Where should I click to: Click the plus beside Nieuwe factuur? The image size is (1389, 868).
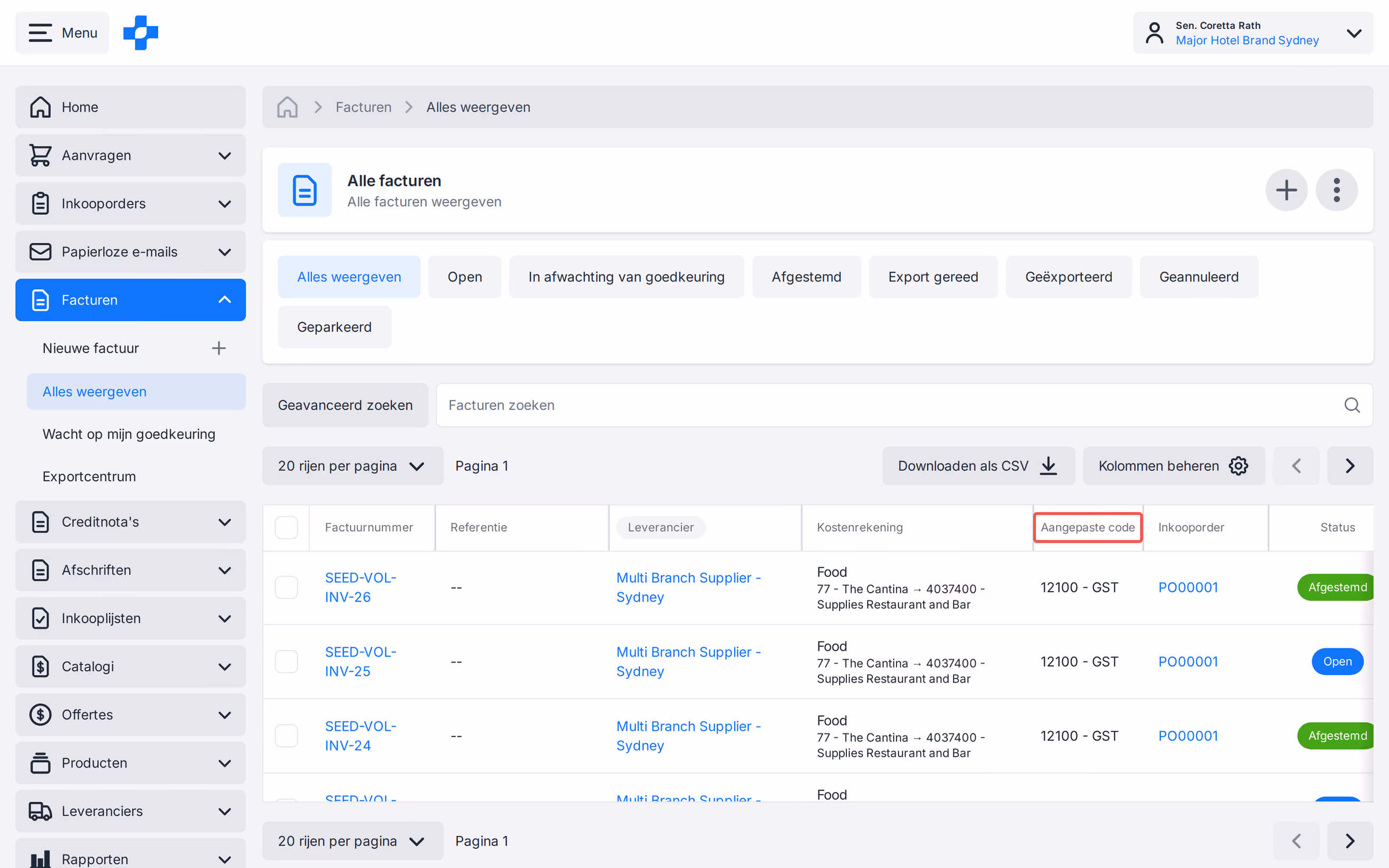point(219,348)
